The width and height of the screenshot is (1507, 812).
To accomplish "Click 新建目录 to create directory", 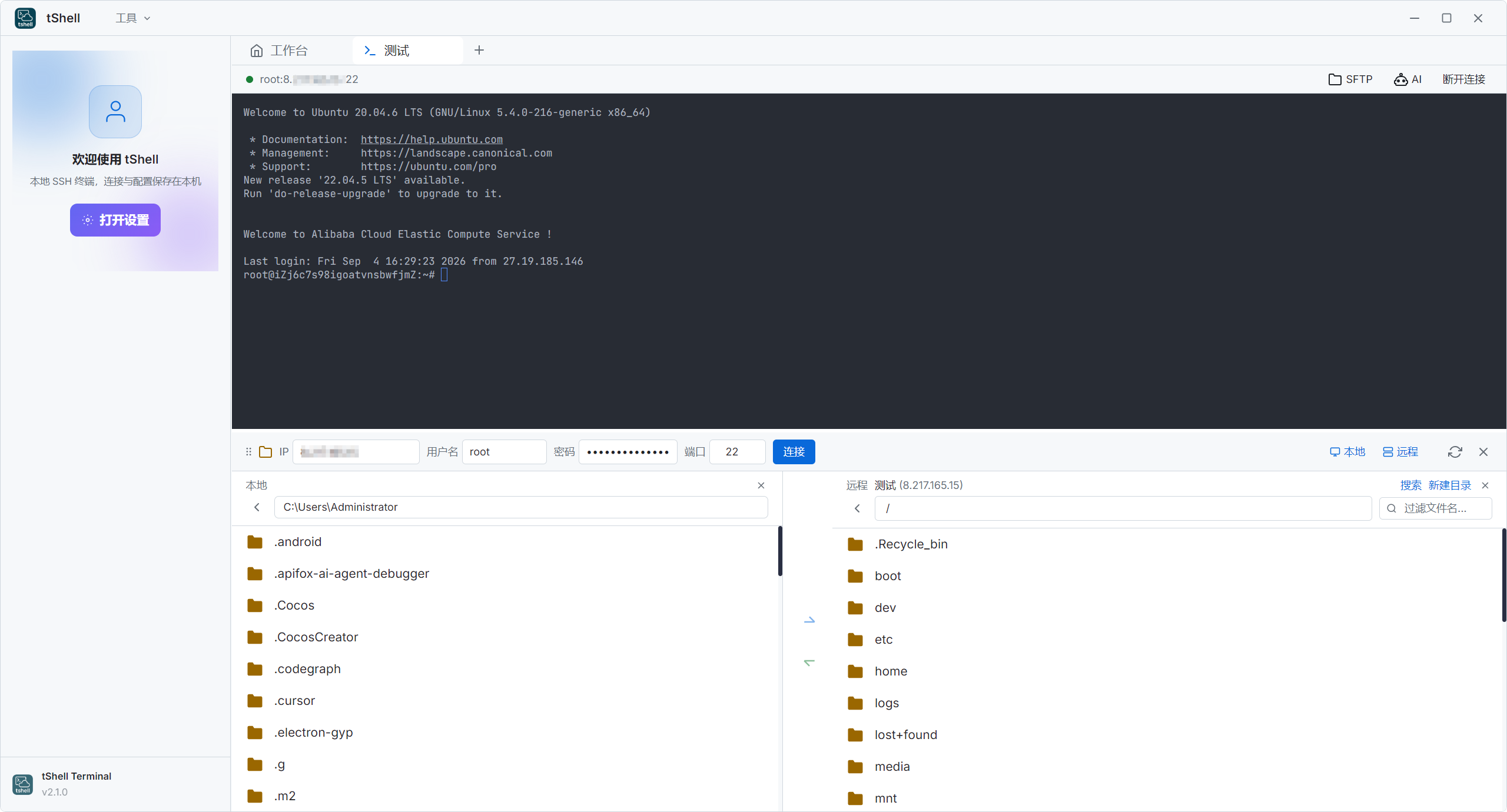I will point(1449,485).
